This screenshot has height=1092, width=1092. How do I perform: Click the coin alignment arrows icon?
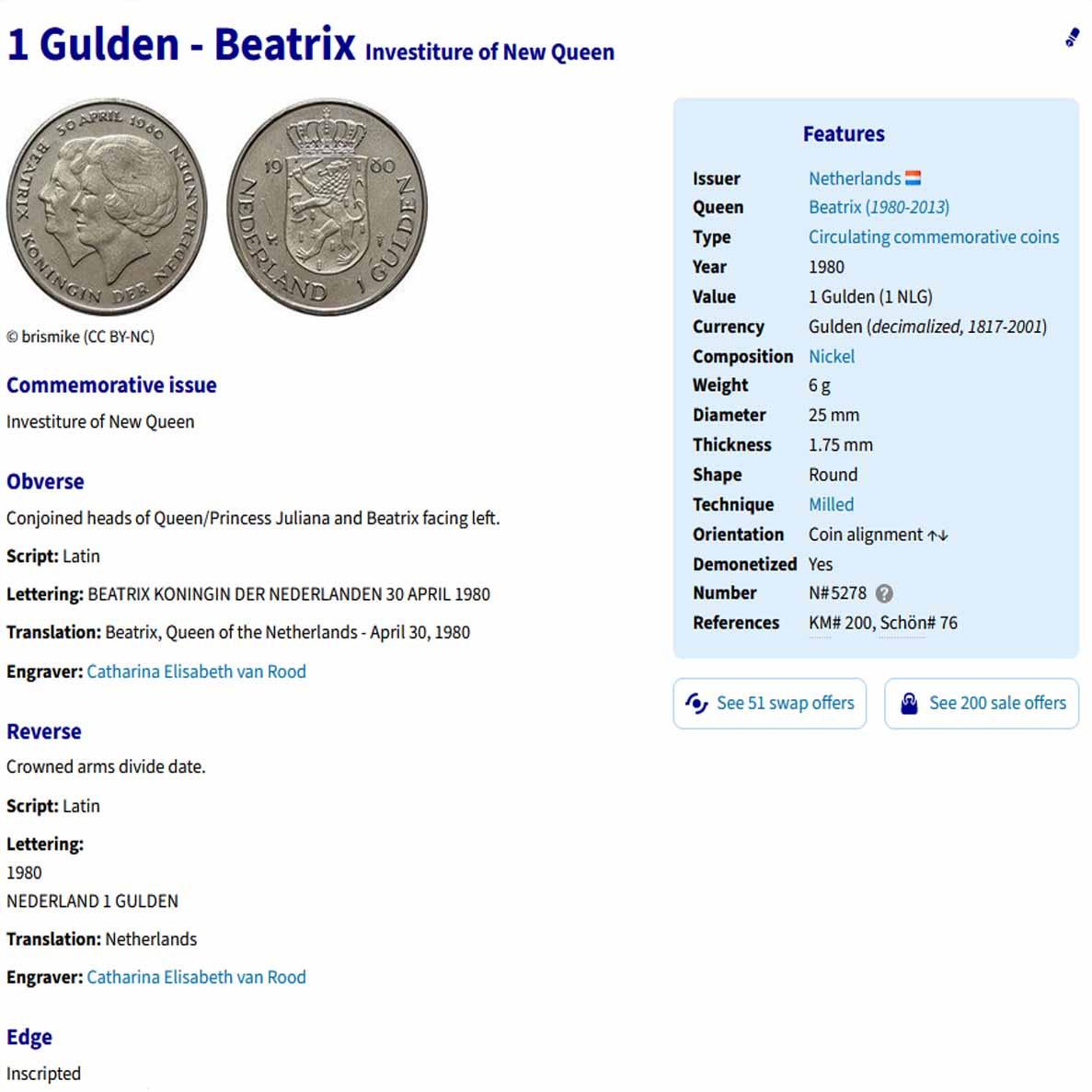point(937,535)
